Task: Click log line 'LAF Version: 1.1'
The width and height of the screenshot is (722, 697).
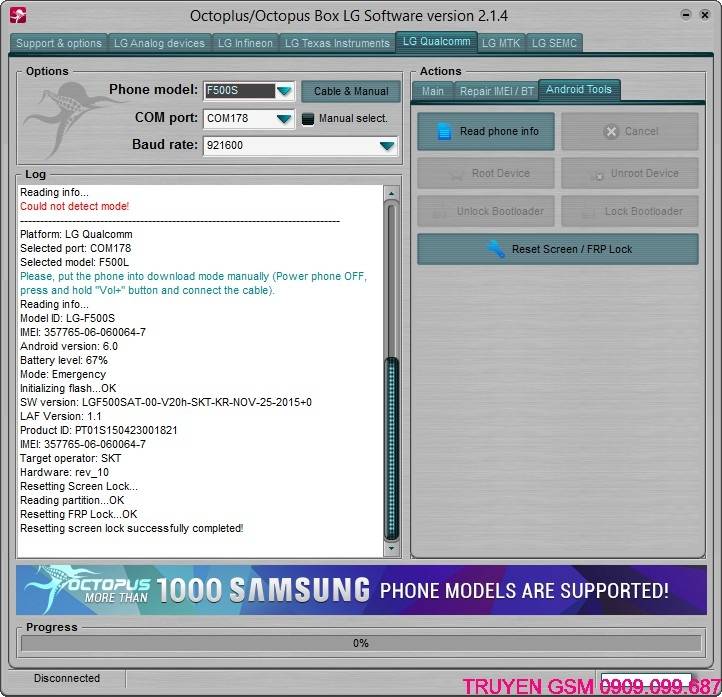Action: click(x=61, y=416)
